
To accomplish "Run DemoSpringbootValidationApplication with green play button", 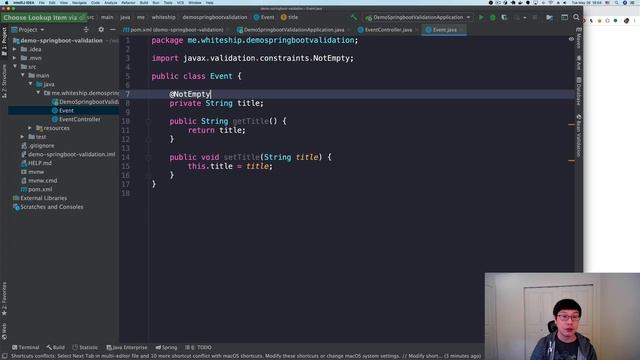I will click(481, 18).
